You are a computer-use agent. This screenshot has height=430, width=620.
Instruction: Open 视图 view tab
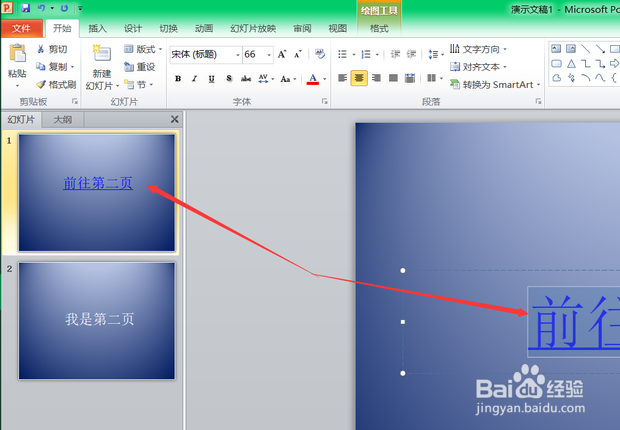coord(338,28)
